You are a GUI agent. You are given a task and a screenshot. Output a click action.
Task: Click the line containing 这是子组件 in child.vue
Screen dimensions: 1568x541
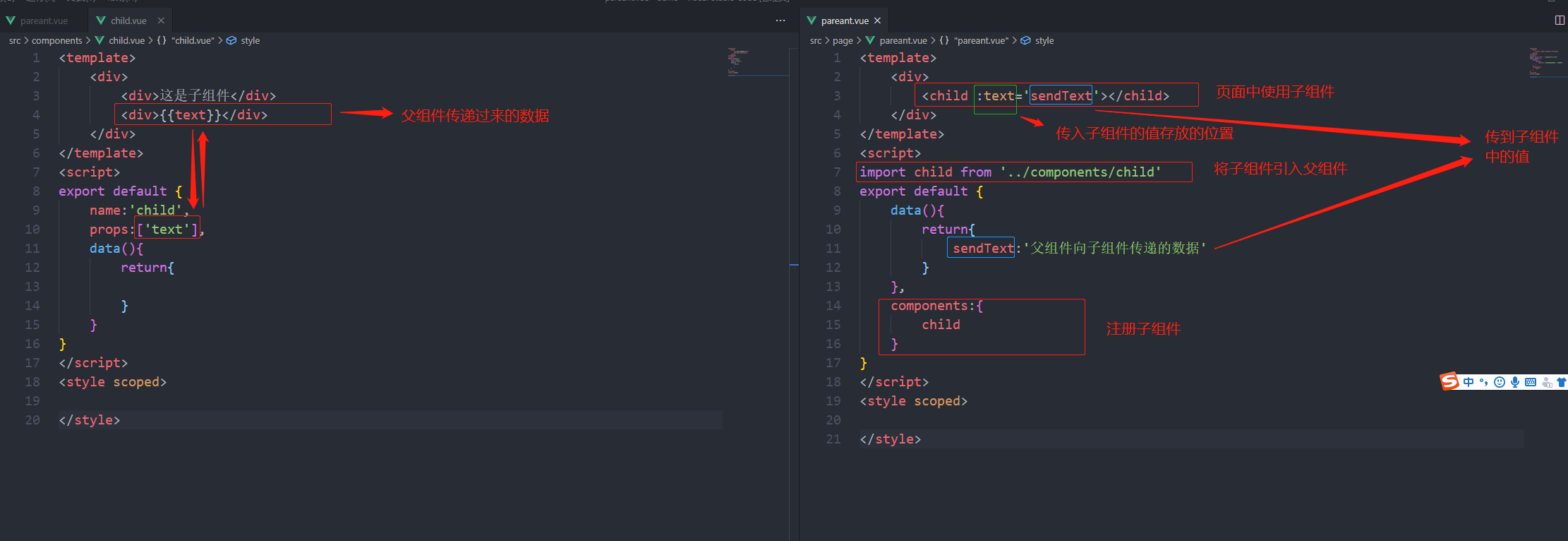(198, 95)
